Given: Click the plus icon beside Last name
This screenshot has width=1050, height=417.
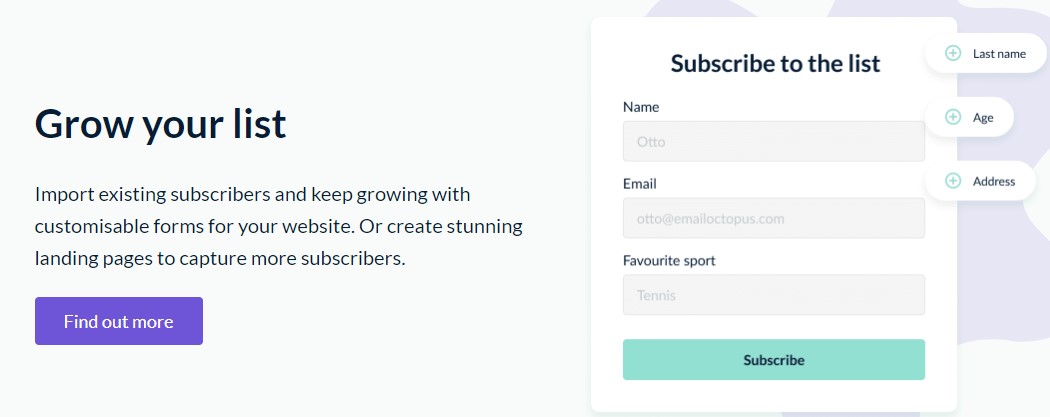Looking at the screenshot, I should (952, 54).
